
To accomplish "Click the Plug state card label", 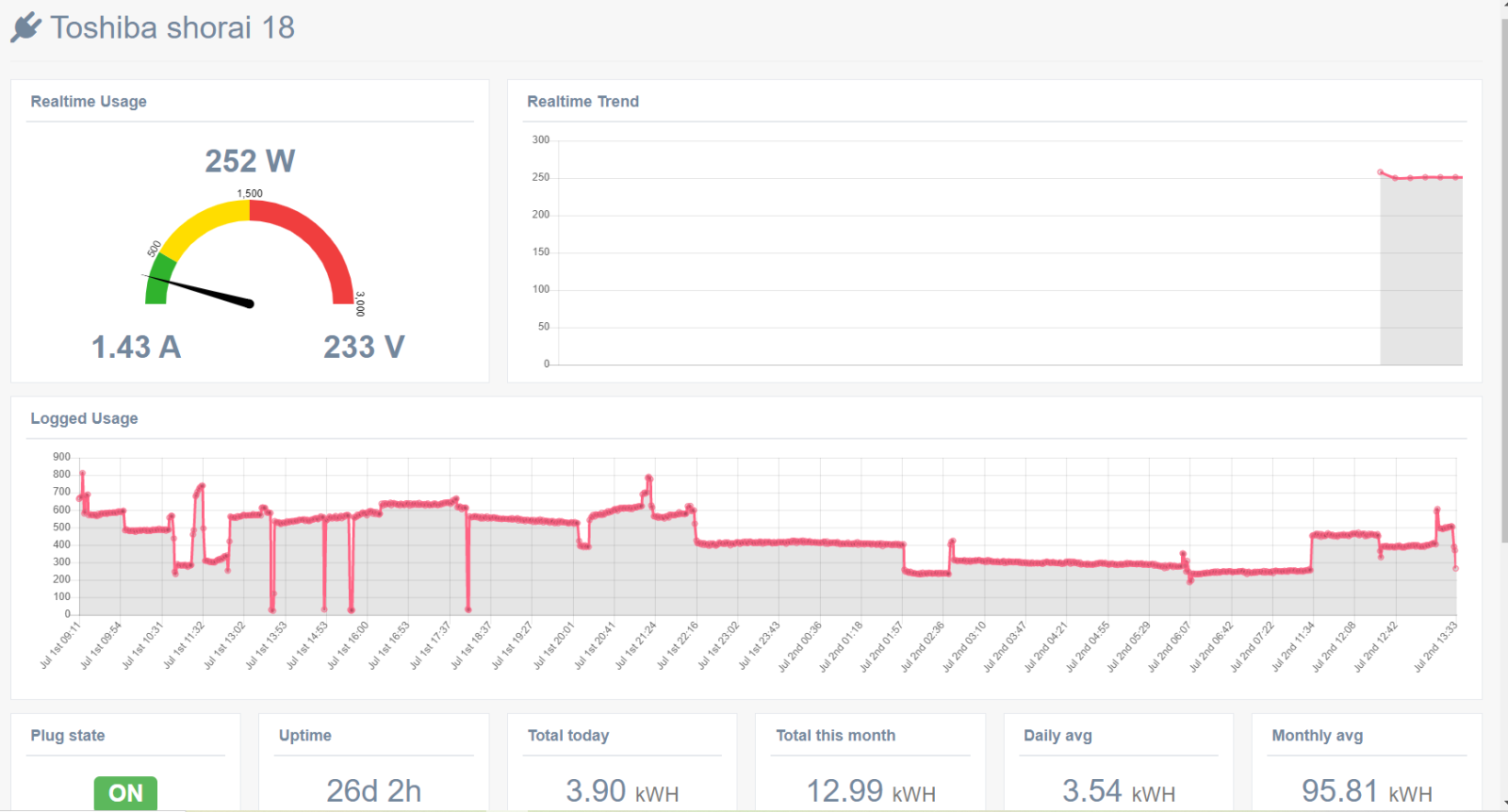I will 68,736.
